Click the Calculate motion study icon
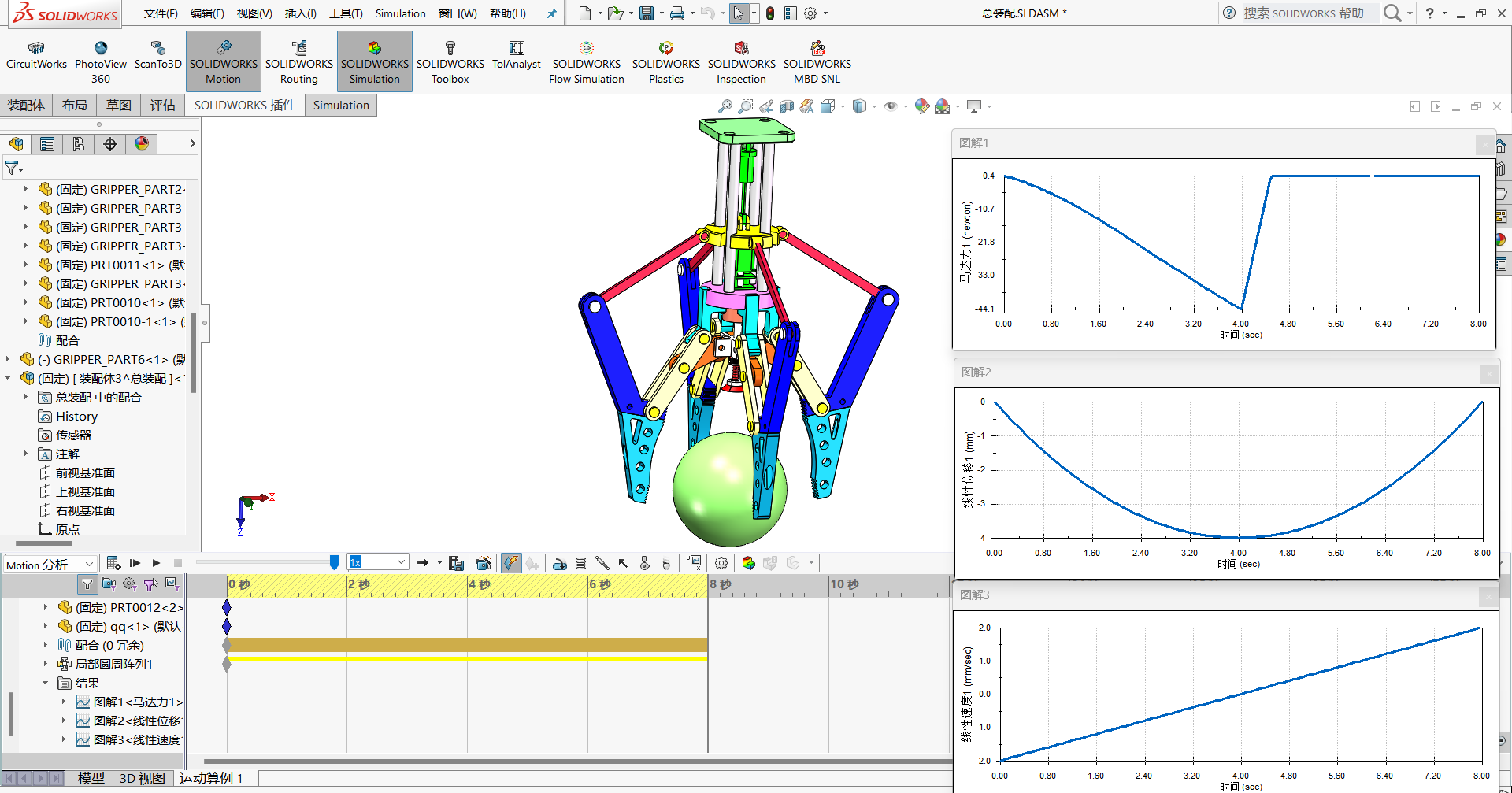 [x=113, y=563]
